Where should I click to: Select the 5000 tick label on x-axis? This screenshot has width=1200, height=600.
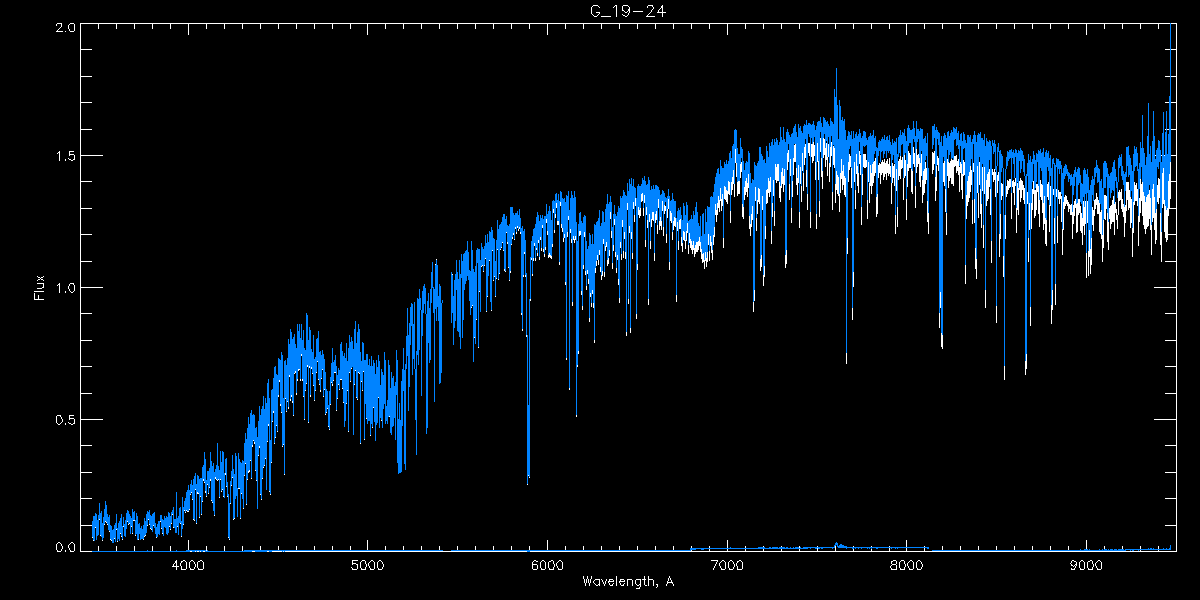pyautogui.click(x=367, y=565)
